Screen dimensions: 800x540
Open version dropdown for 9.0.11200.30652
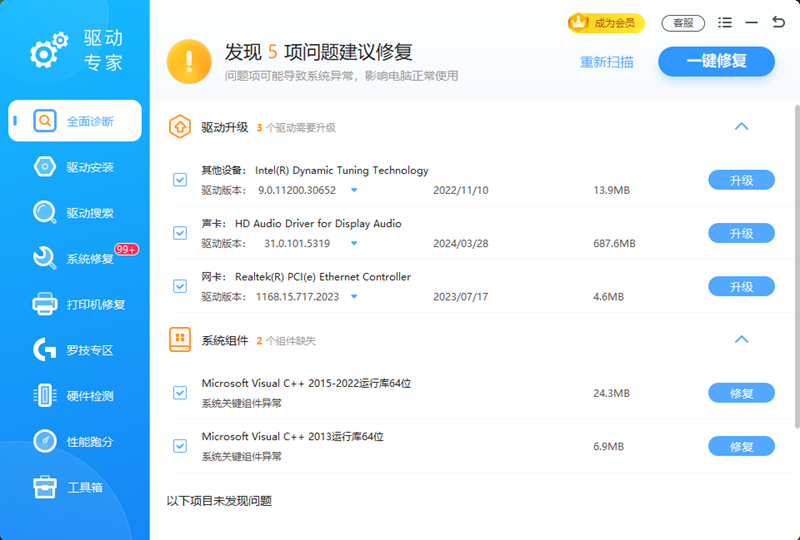(354, 190)
